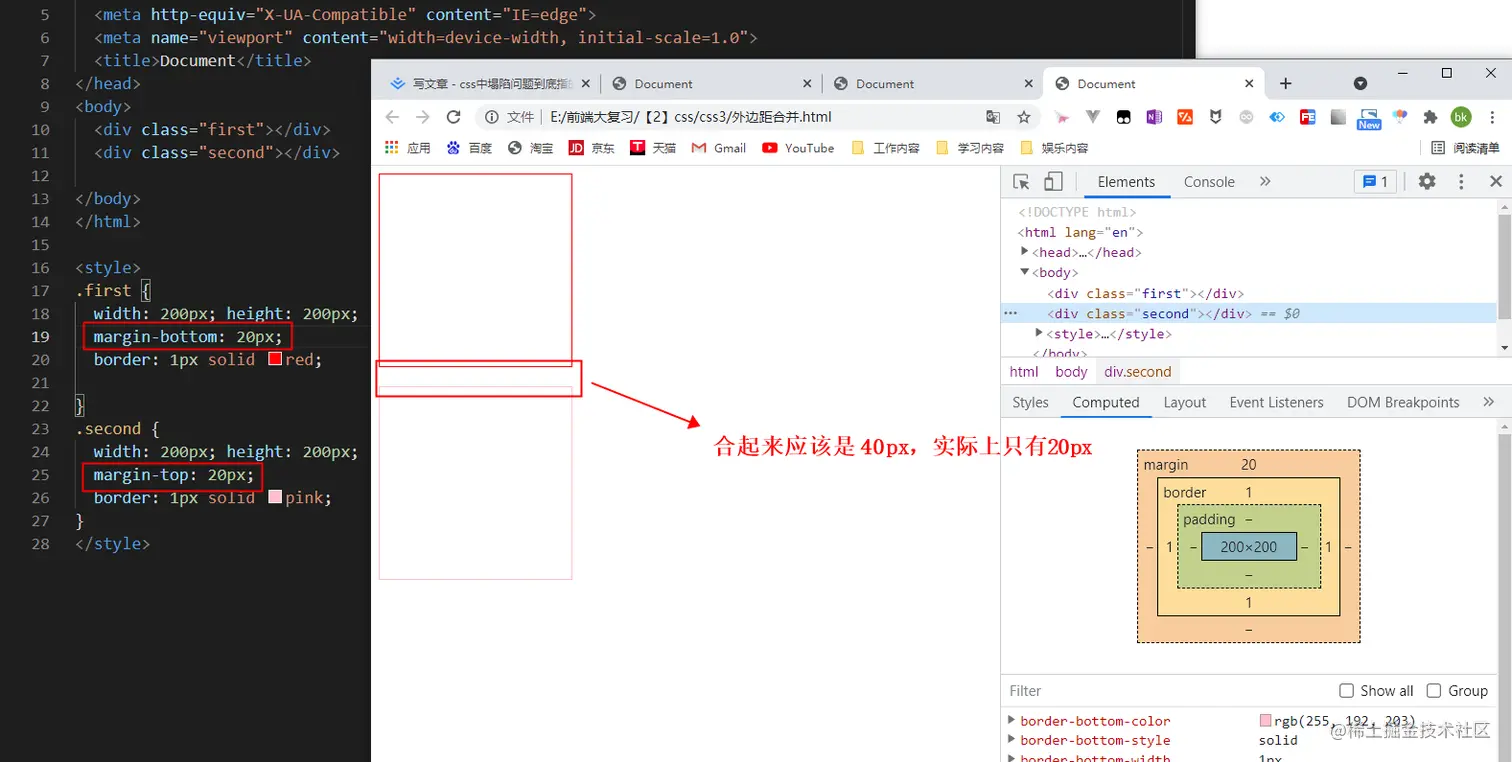This screenshot has width=1512, height=762.
Task: Click the browser back arrow
Action: point(392,117)
